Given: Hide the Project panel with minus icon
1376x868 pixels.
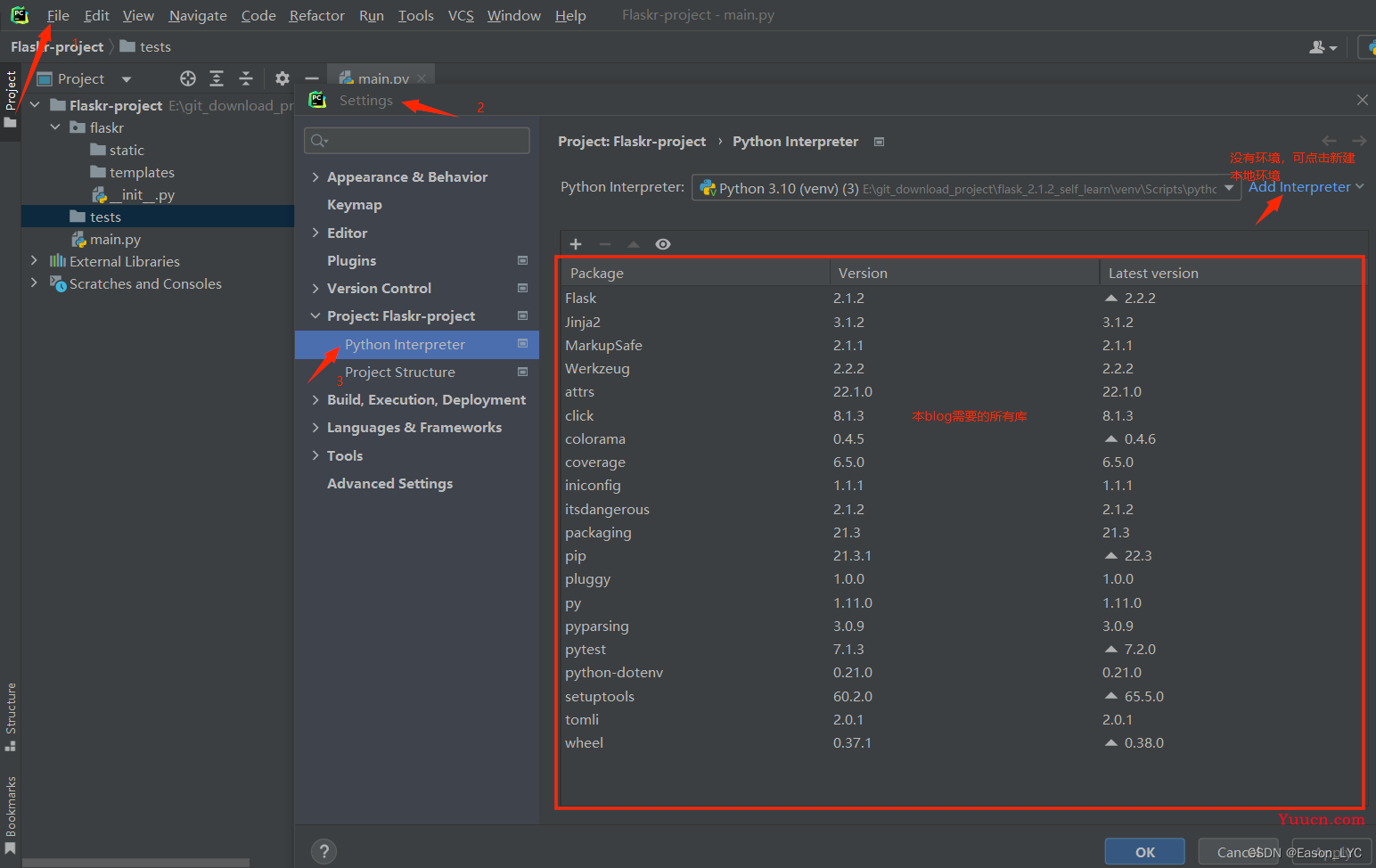Looking at the screenshot, I should tap(312, 78).
